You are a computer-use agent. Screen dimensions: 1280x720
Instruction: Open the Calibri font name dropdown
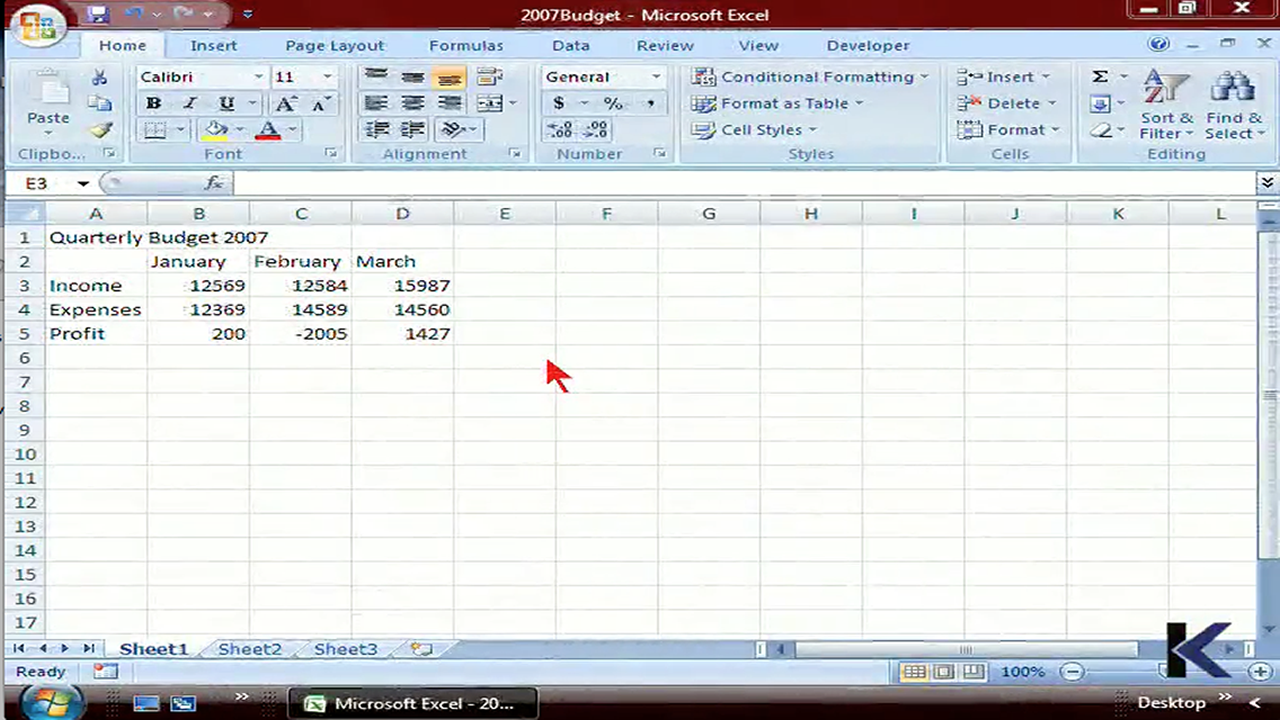[x=258, y=77]
